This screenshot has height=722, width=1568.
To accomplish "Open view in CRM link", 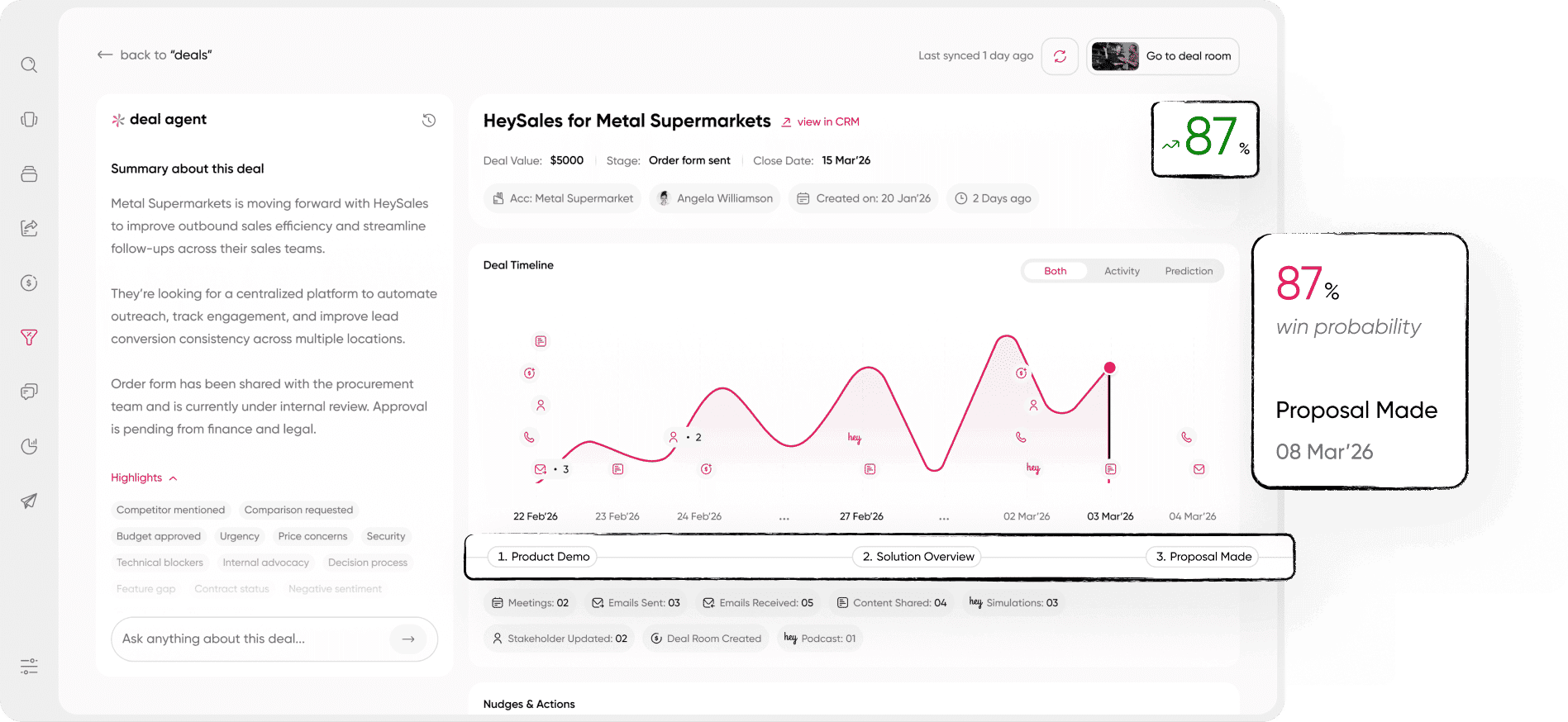I will 820,121.
